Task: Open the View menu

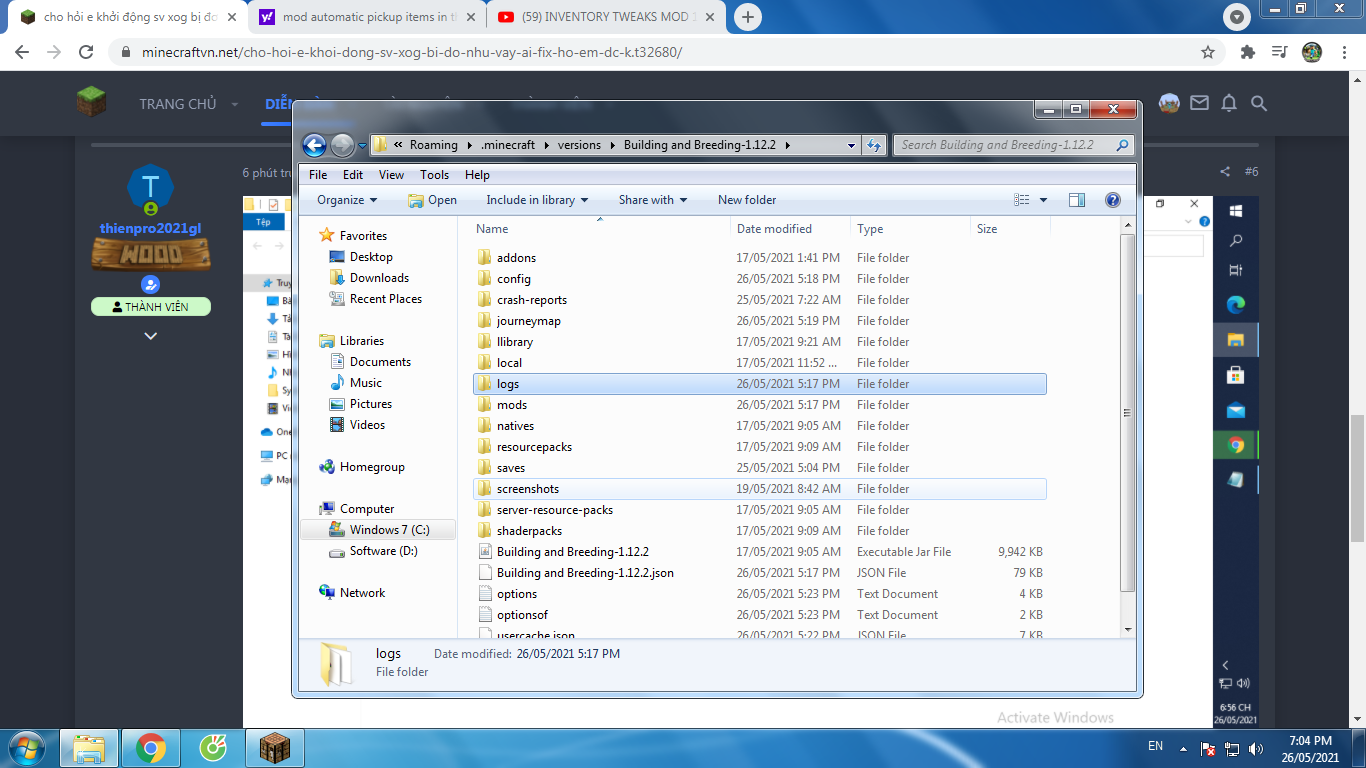Action: click(391, 175)
